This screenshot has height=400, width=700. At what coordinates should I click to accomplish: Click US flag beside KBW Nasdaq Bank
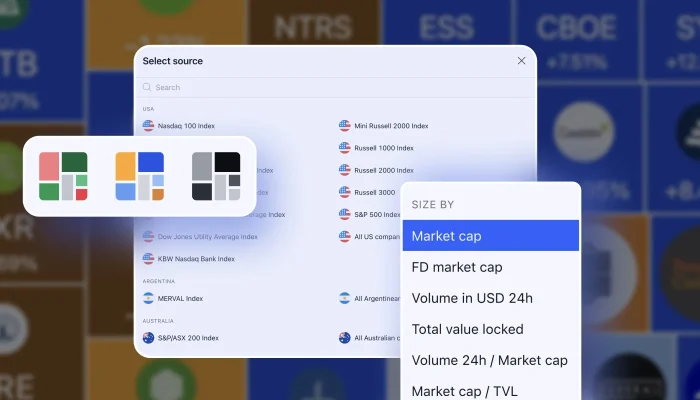tap(148, 258)
